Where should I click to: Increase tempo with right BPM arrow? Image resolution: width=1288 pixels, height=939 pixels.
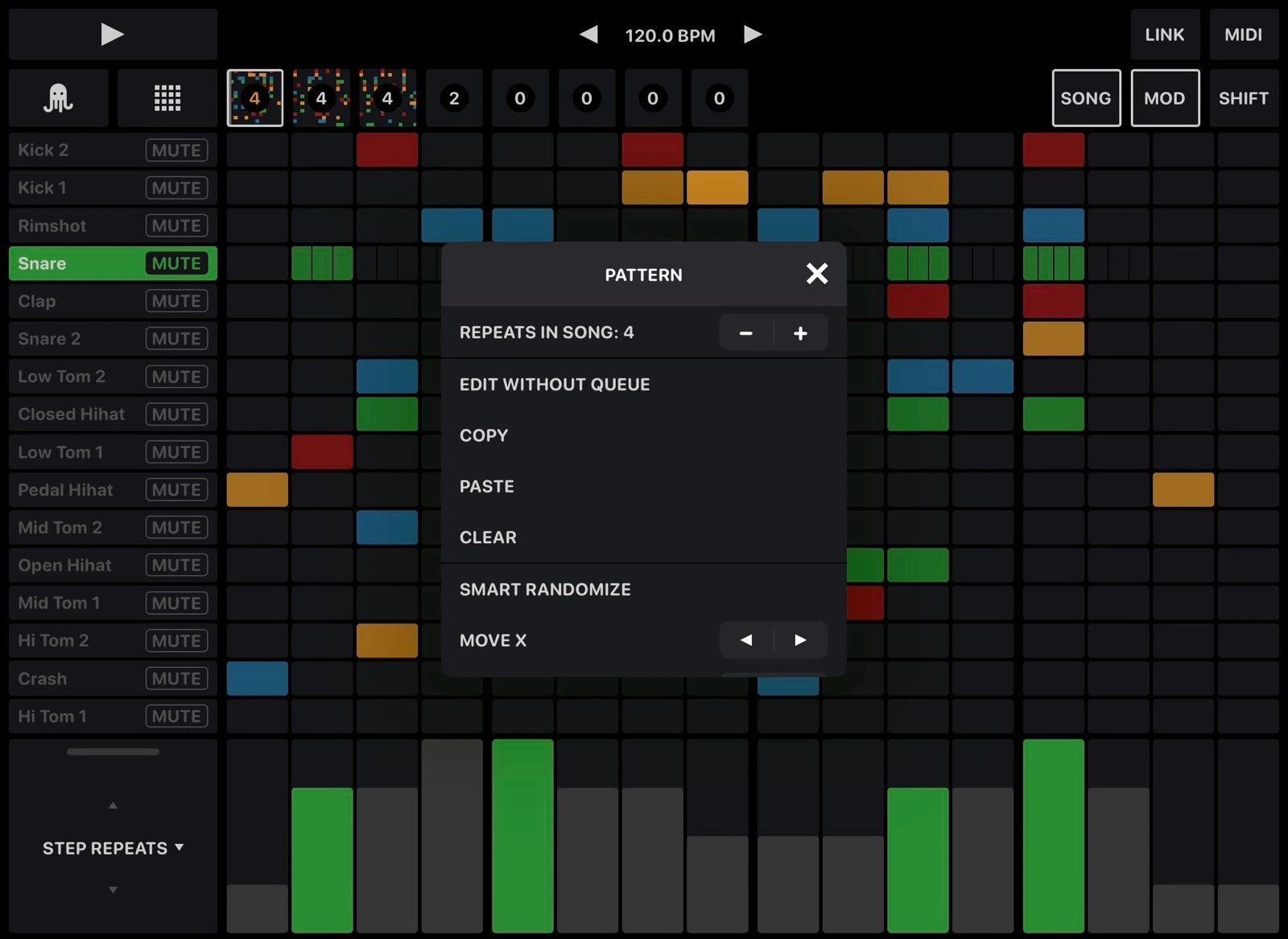[x=753, y=35]
